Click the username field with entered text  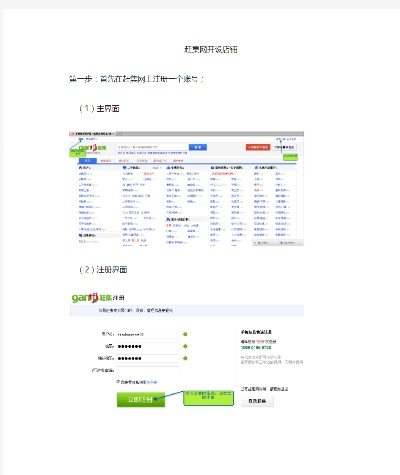pyautogui.click(x=147, y=334)
